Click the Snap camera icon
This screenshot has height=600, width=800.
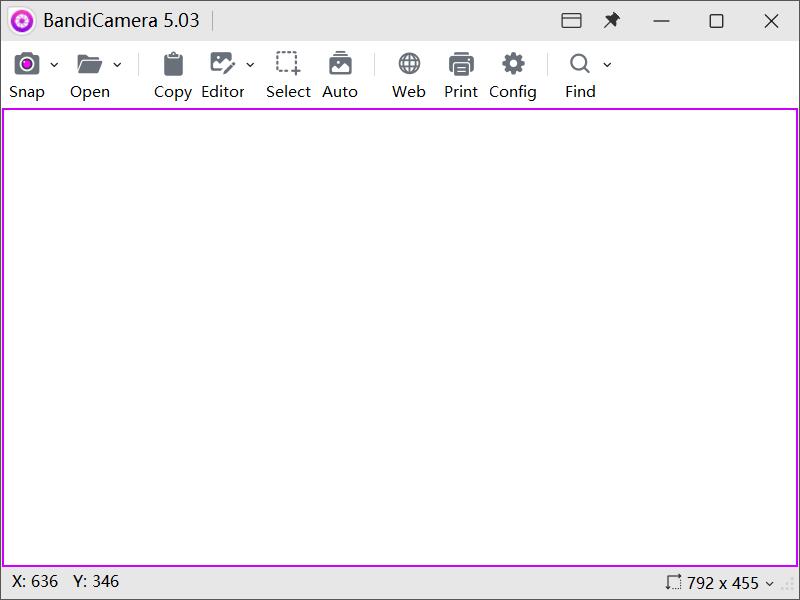pos(27,64)
